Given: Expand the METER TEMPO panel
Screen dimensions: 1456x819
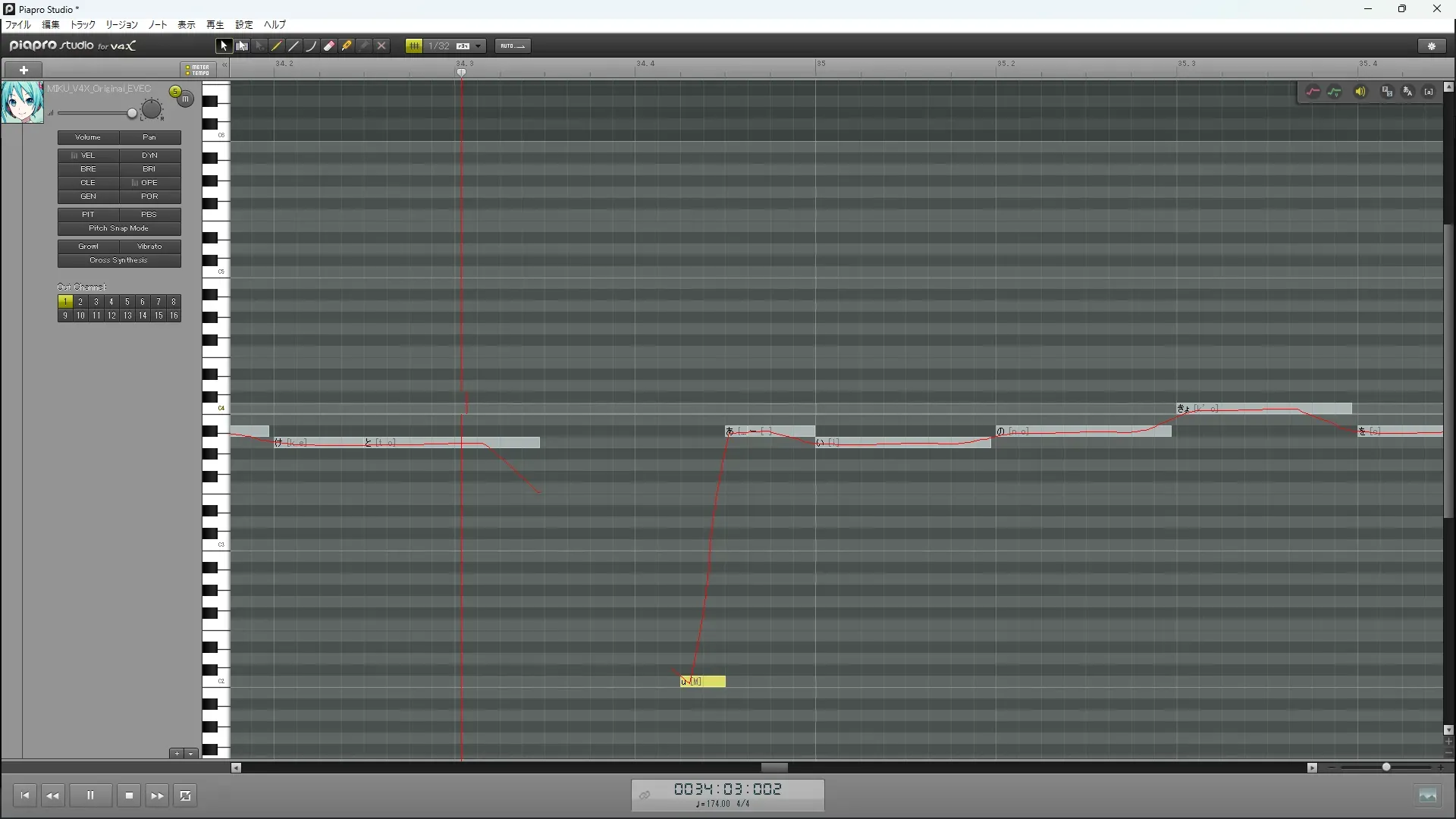Looking at the screenshot, I should [198, 70].
